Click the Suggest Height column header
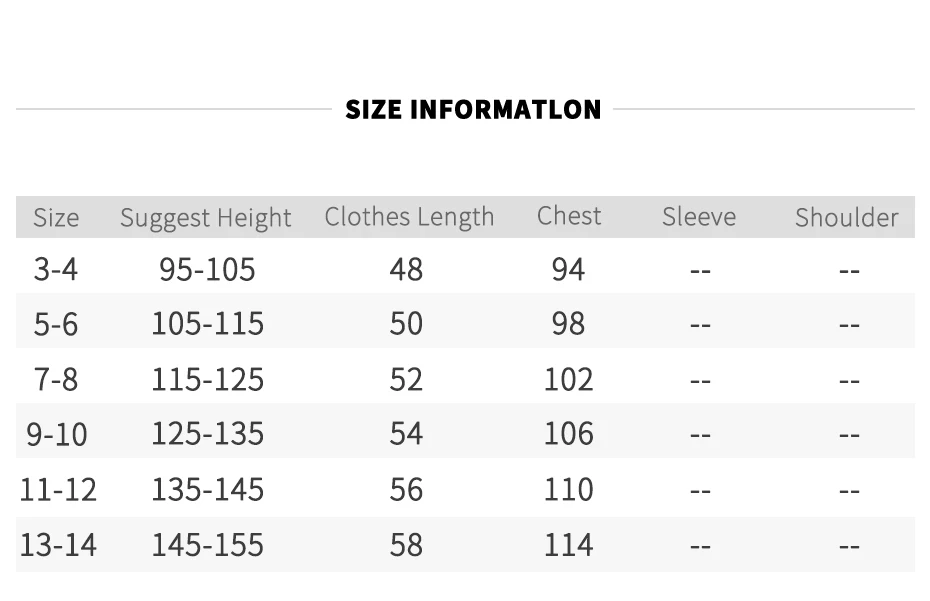 [206, 218]
